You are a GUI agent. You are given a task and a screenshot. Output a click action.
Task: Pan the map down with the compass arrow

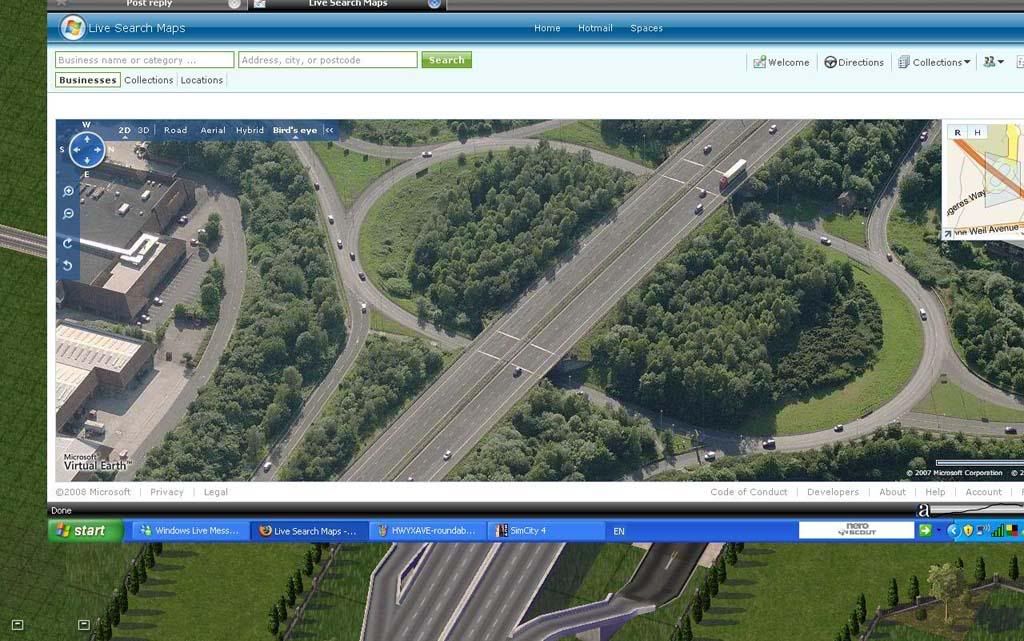tap(87, 160)
